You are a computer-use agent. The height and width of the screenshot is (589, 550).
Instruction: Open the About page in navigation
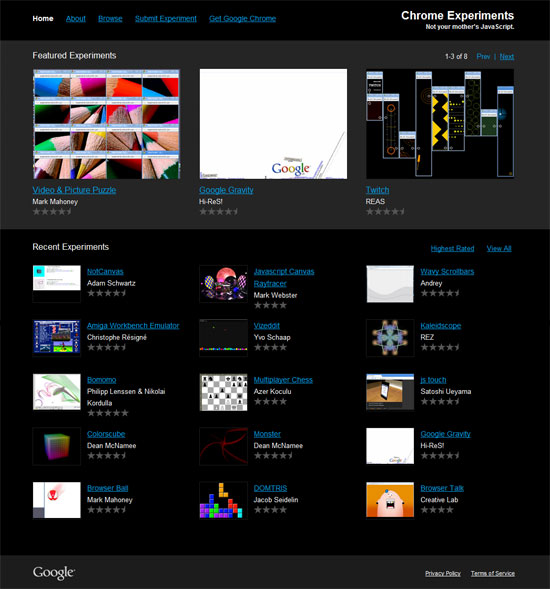click(76, 19)
